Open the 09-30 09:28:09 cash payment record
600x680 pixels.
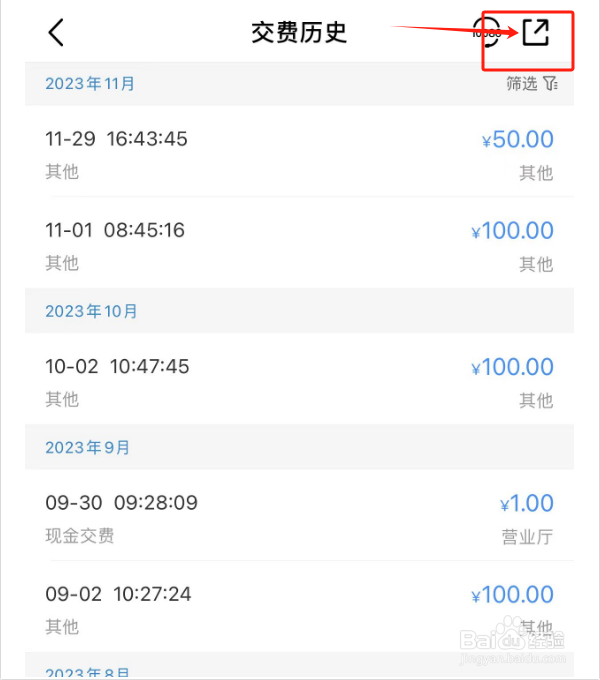(299, 515)
